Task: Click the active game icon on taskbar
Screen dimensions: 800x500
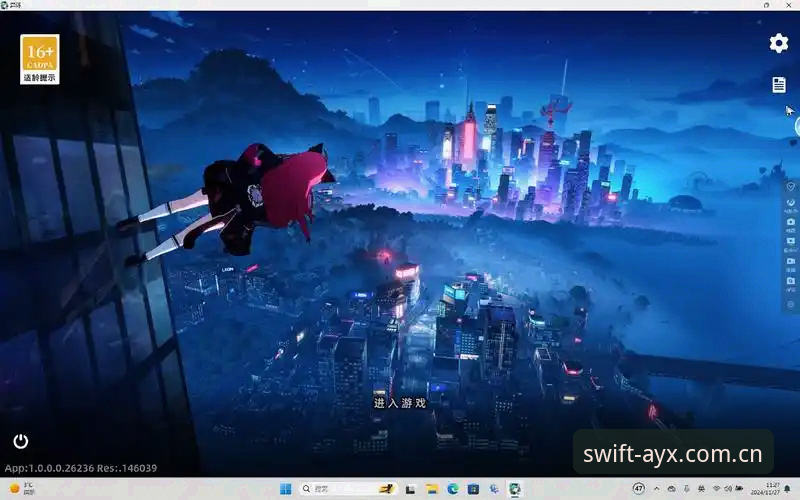Action: click(515, 489)
